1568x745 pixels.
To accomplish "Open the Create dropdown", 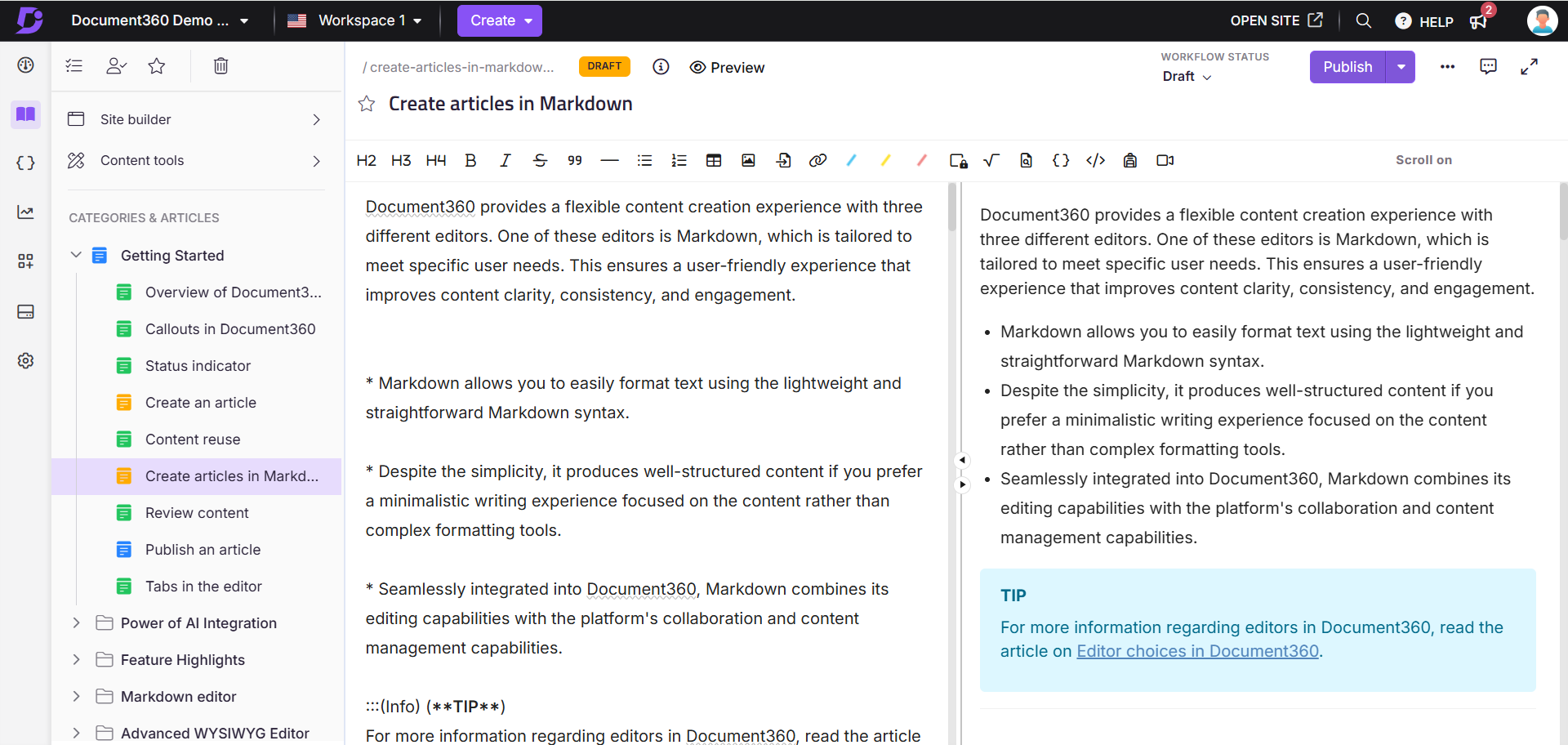I will [499, 20].
